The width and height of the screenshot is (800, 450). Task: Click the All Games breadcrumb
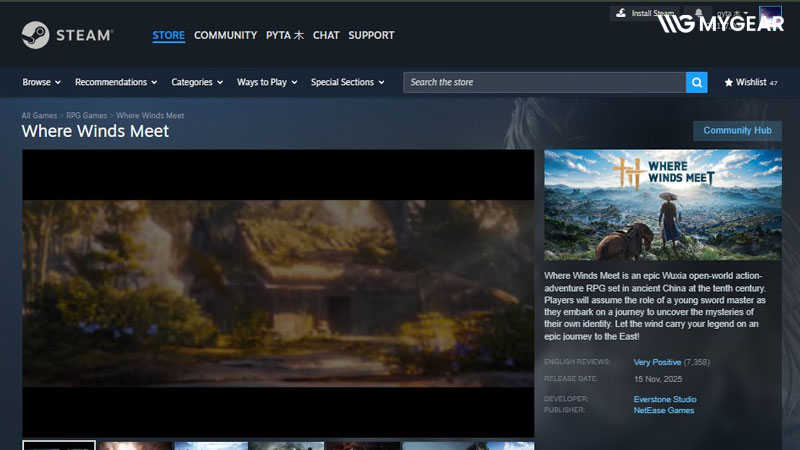click(39, 116)
